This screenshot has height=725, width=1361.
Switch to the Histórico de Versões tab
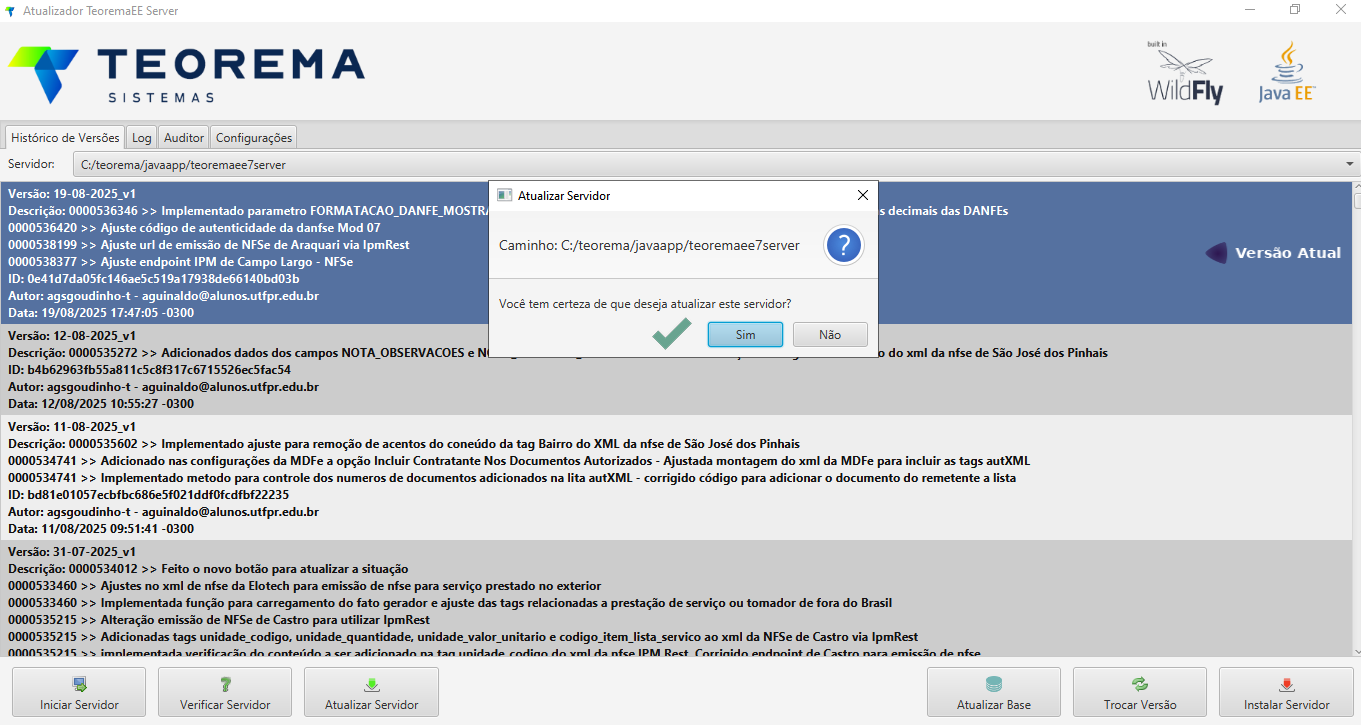click(65, 137)
